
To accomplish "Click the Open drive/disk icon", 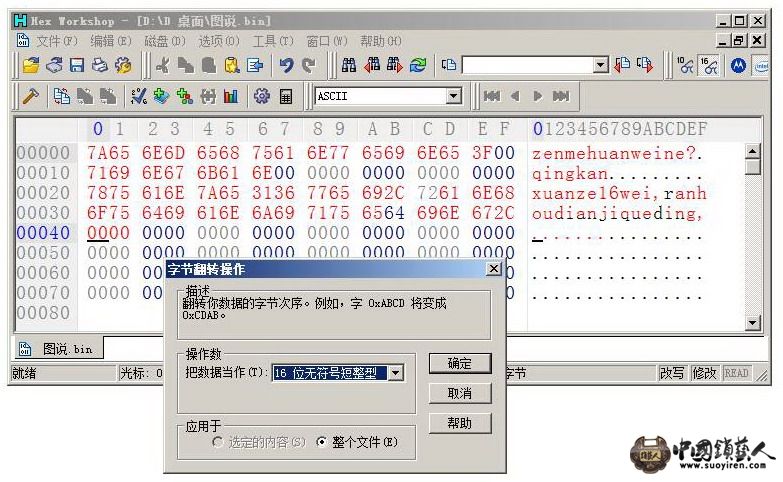I will pos(54,65).
